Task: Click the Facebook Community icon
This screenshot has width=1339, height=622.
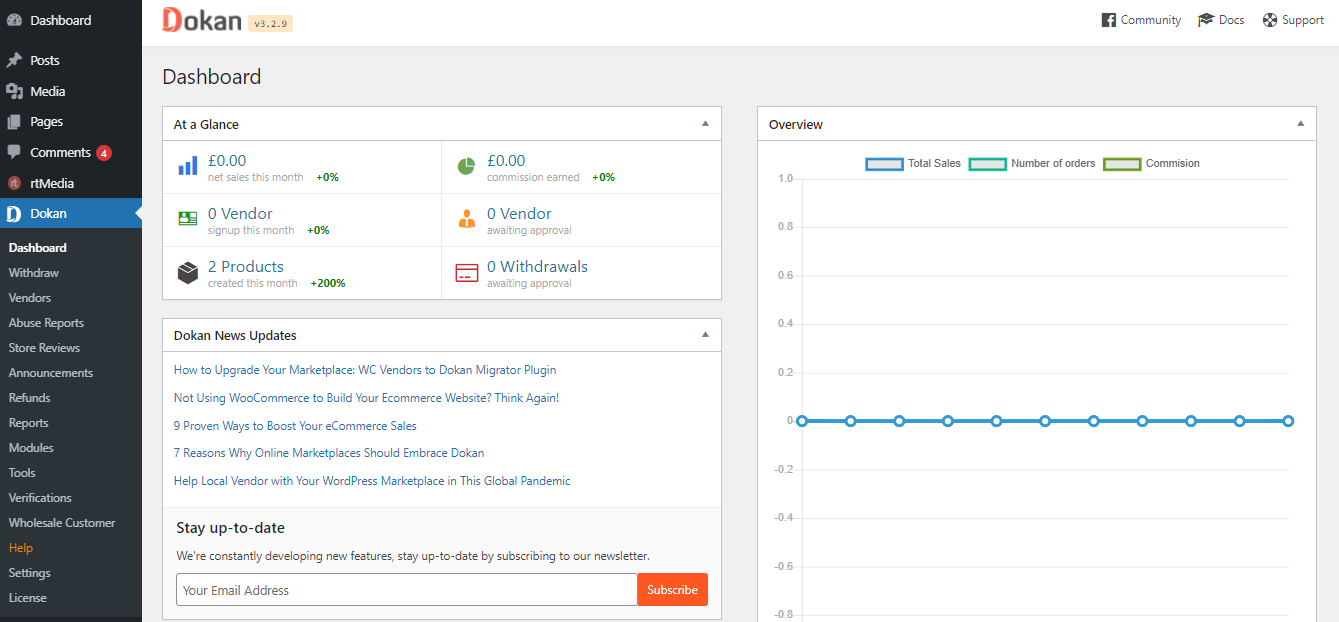Action: pos(1108,20)
